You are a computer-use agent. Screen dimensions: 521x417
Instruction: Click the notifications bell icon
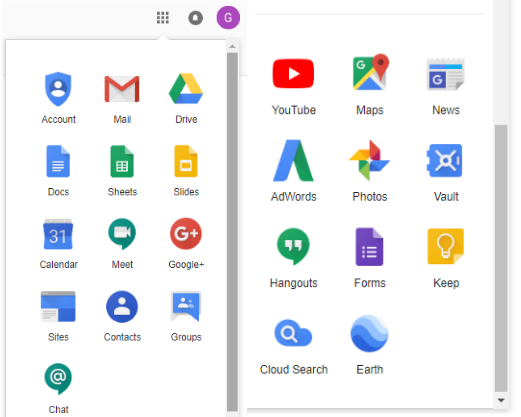[x=196, y=18]
